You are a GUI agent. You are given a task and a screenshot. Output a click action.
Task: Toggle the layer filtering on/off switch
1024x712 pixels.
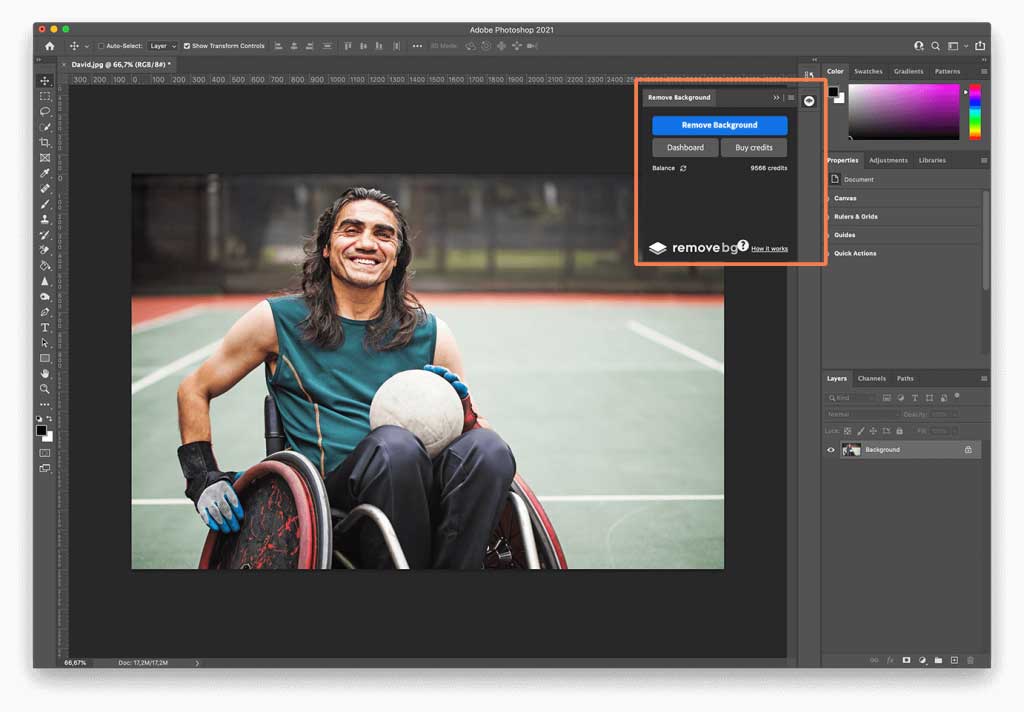(x=957, y=396)
